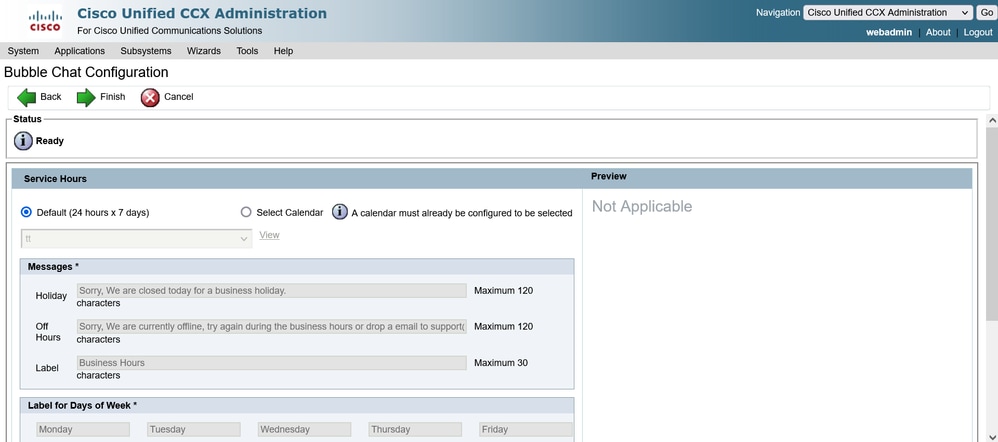
Task: Click the Bubble Chat Configuration title
Action: pos(86,72)
